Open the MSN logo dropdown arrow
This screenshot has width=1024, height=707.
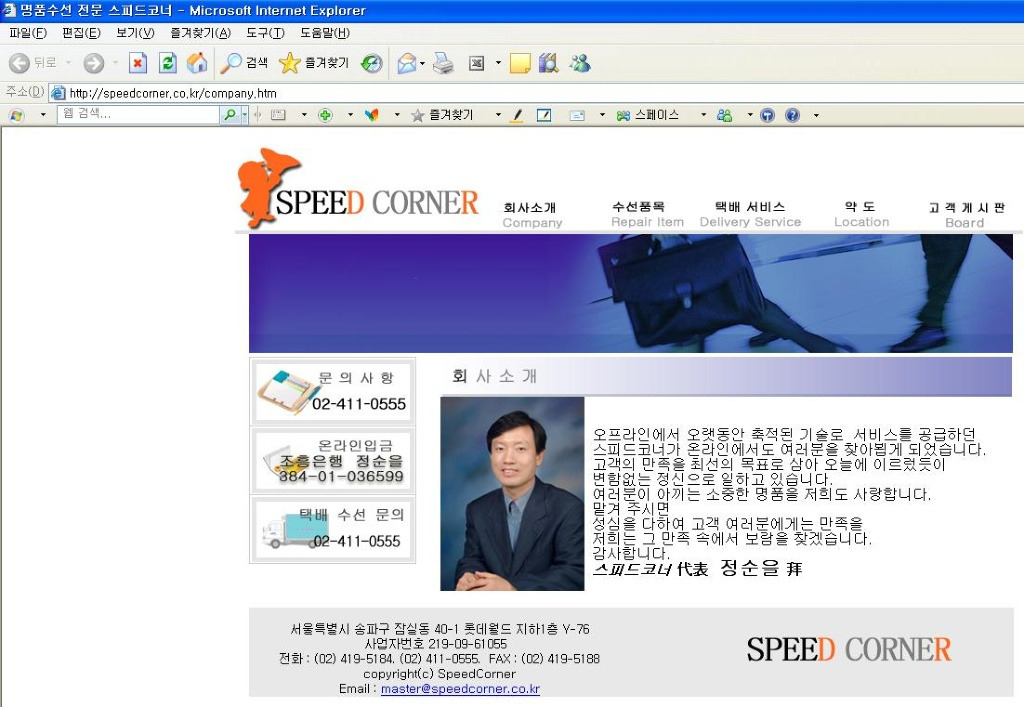point(43,116)
